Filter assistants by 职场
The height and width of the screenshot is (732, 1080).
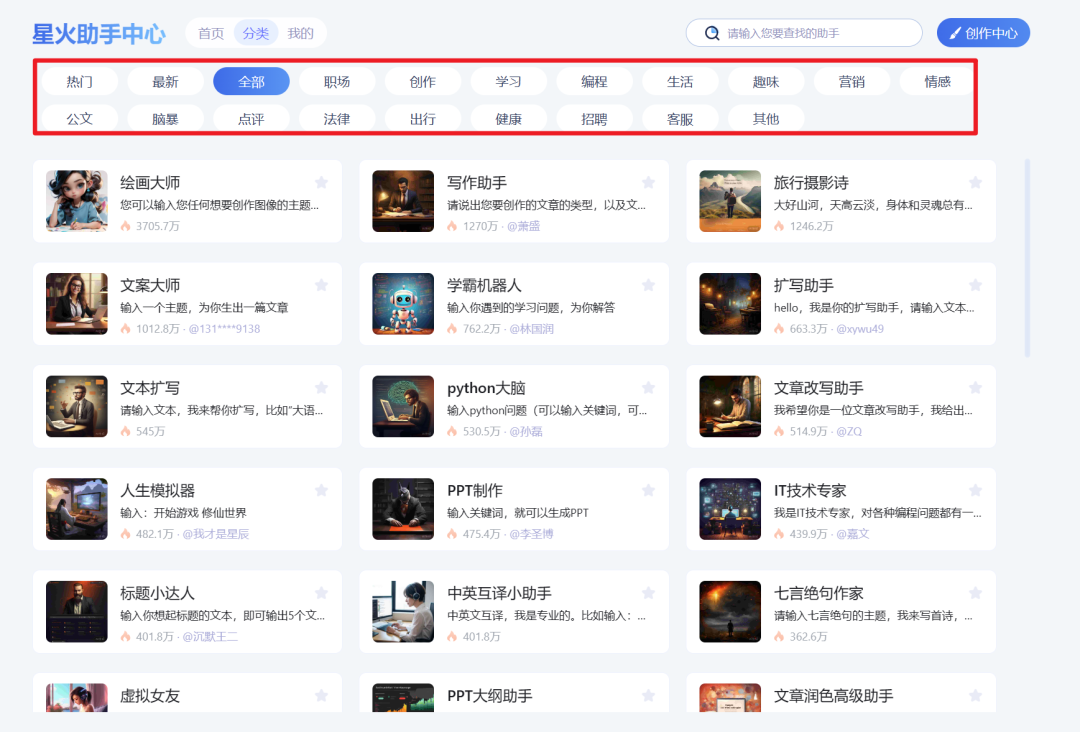[337, 82]
